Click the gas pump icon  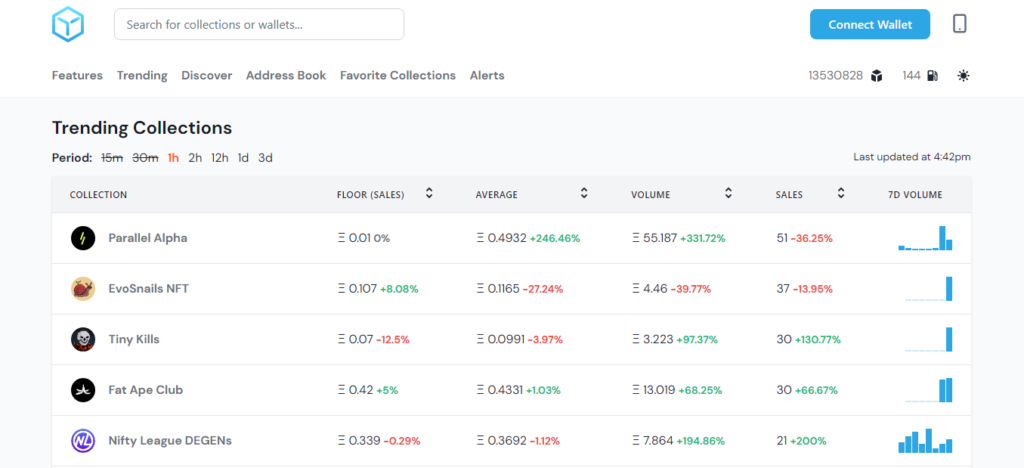(x=932, y=76)
